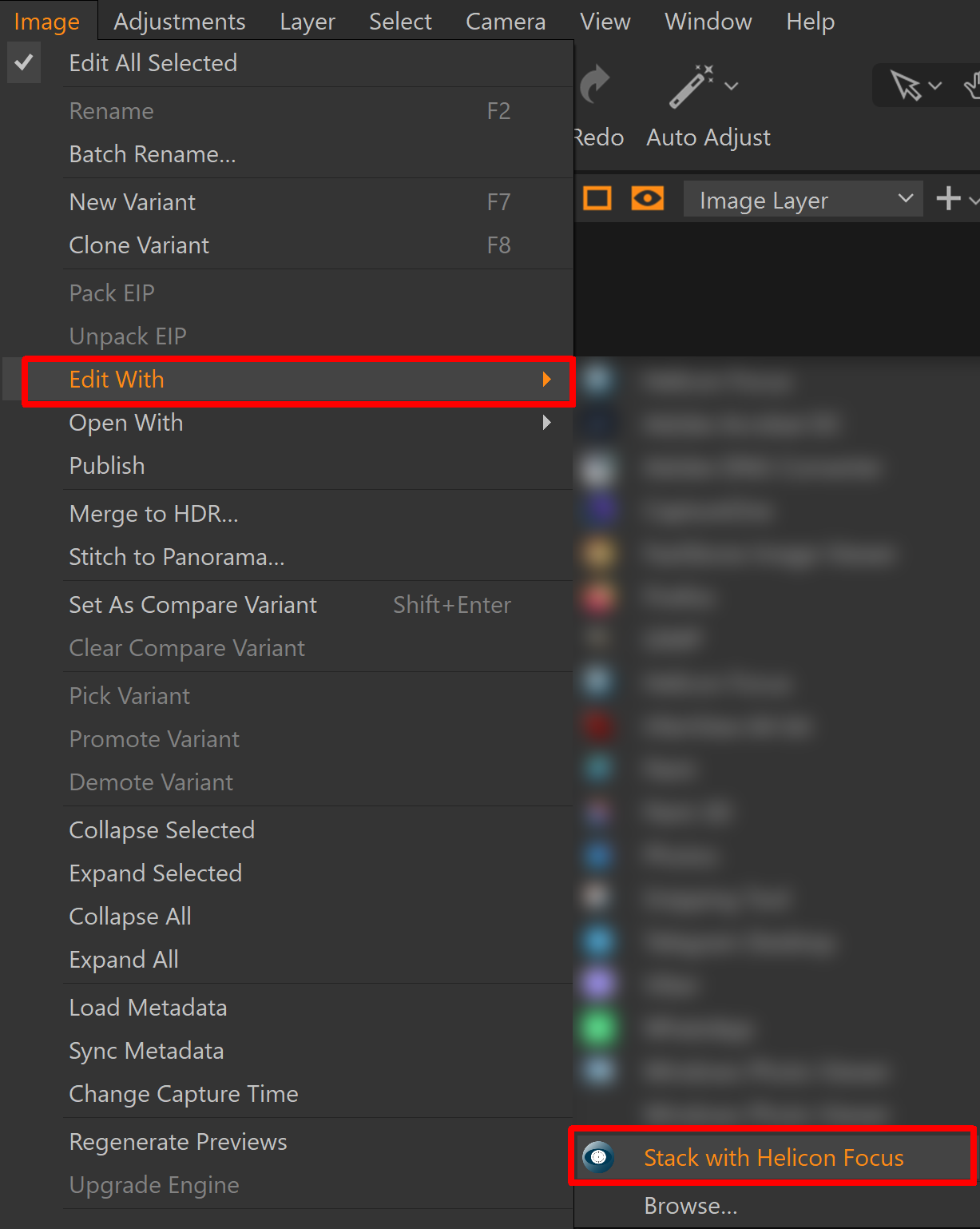
Task: Choose Stitch to Panorama…
Action: coord(177,557)
